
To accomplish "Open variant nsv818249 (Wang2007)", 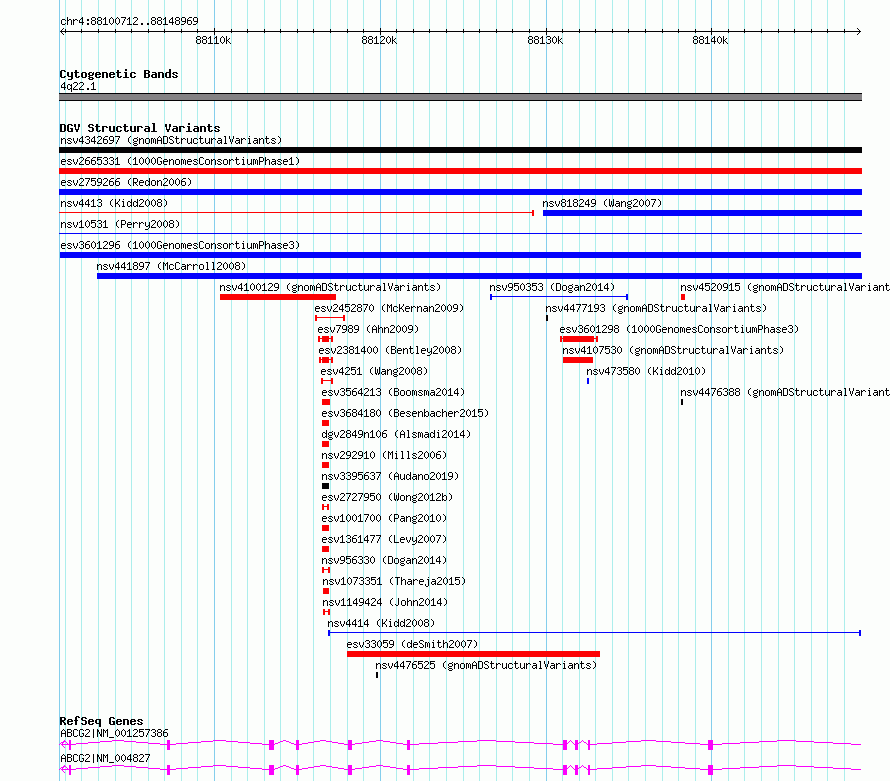I will pos(602,203).
